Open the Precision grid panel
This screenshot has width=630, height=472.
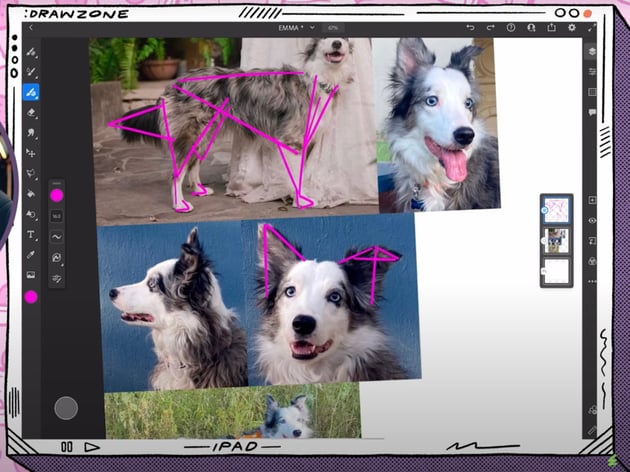click(592, 92)
